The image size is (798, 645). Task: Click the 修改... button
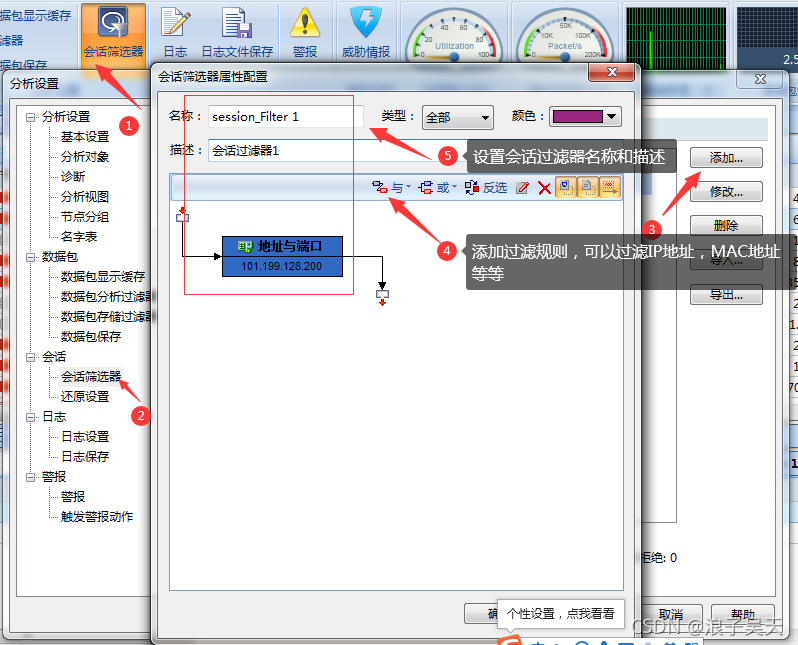[726, 192]
